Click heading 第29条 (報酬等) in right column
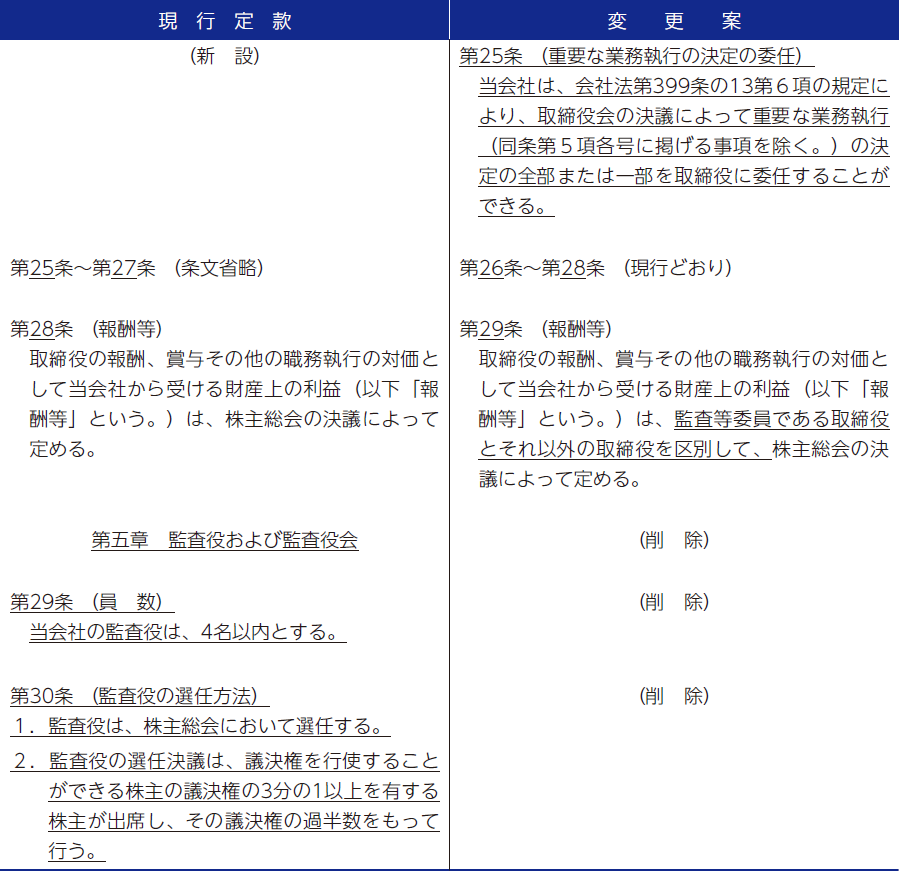 point(536,329)
